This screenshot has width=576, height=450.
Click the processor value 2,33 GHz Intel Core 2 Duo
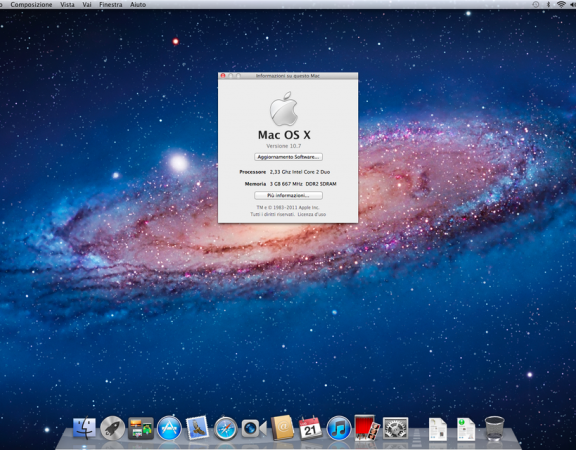300,172
